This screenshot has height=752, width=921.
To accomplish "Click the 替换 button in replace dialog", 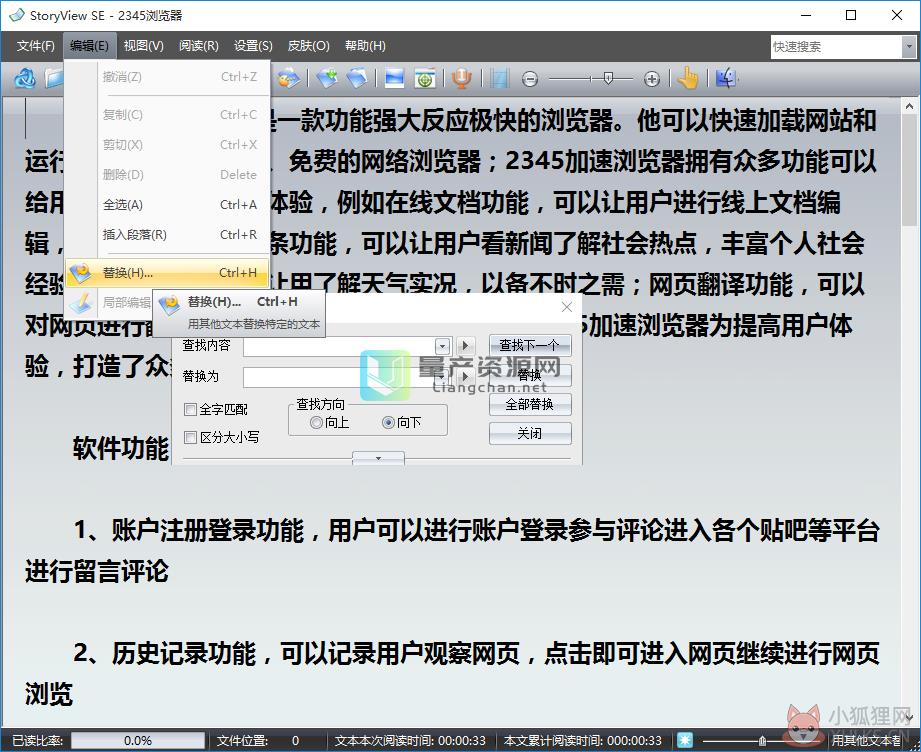I will click(x=530, y=375).
